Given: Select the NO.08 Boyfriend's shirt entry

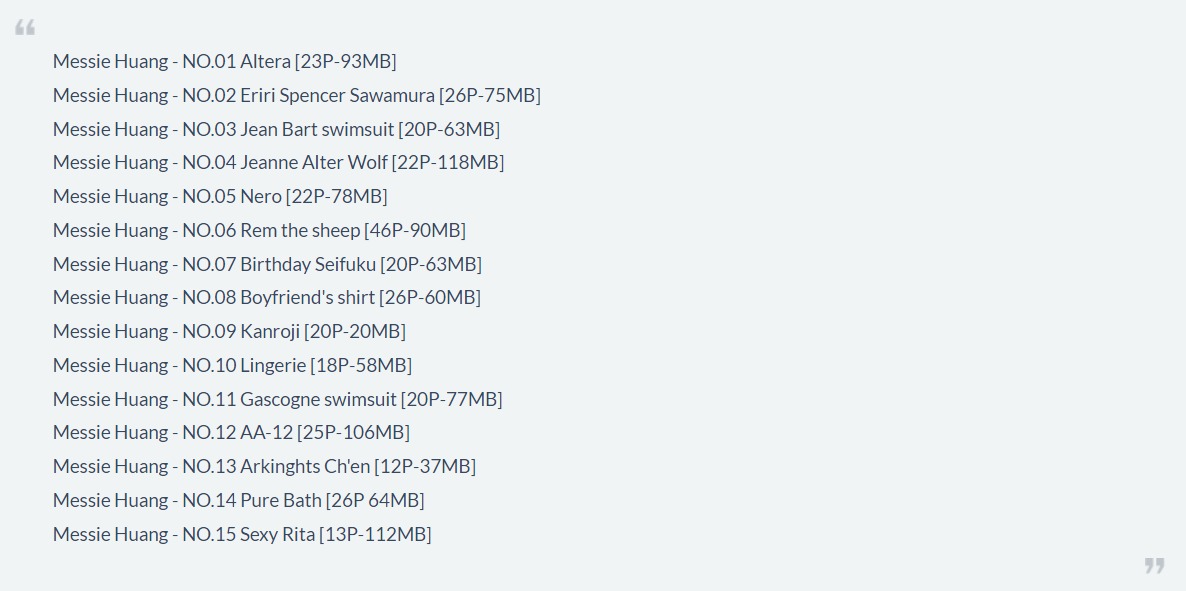Looking at the screenshot, I should tap(267, 297).
